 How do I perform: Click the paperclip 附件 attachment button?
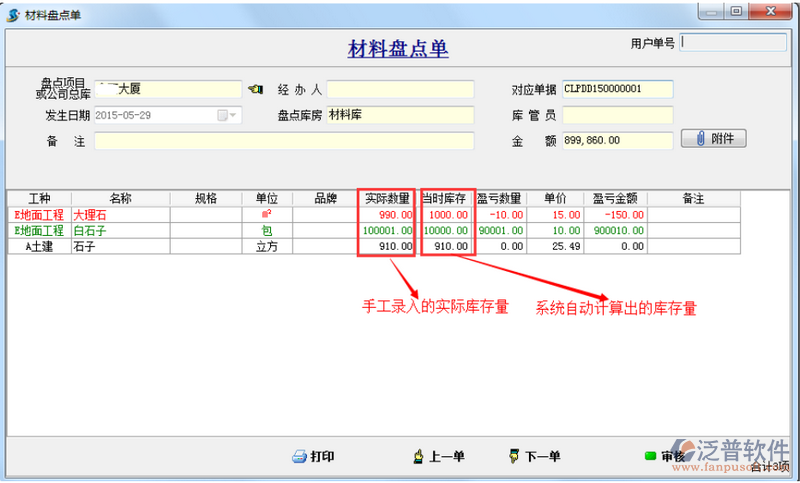[713, 138]
